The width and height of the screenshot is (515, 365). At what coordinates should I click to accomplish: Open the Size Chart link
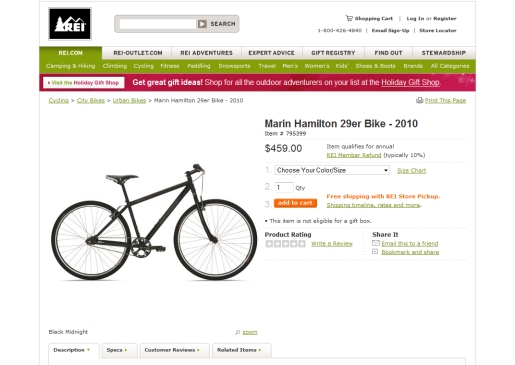tap(411, 171)
